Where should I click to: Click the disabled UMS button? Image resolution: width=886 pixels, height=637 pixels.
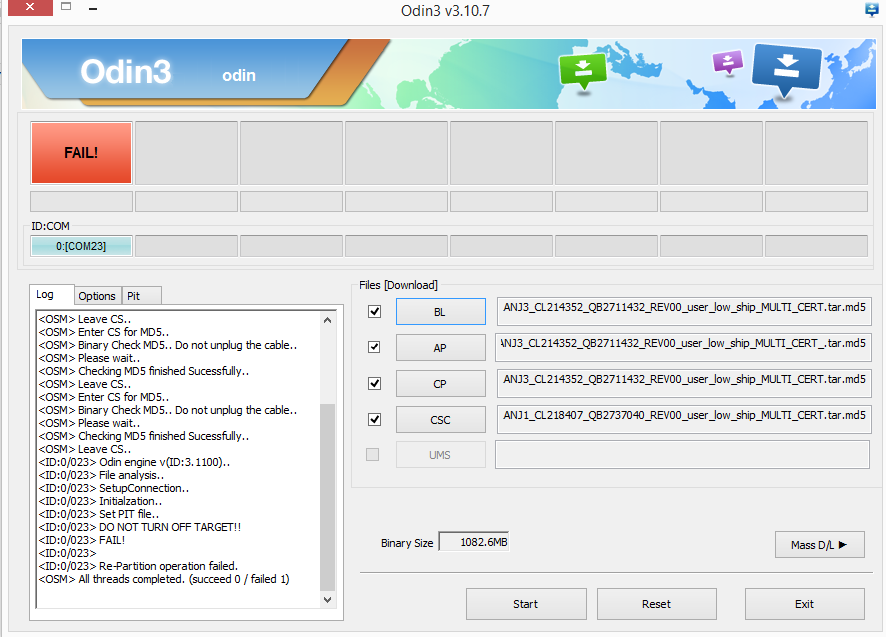point(440,455)
